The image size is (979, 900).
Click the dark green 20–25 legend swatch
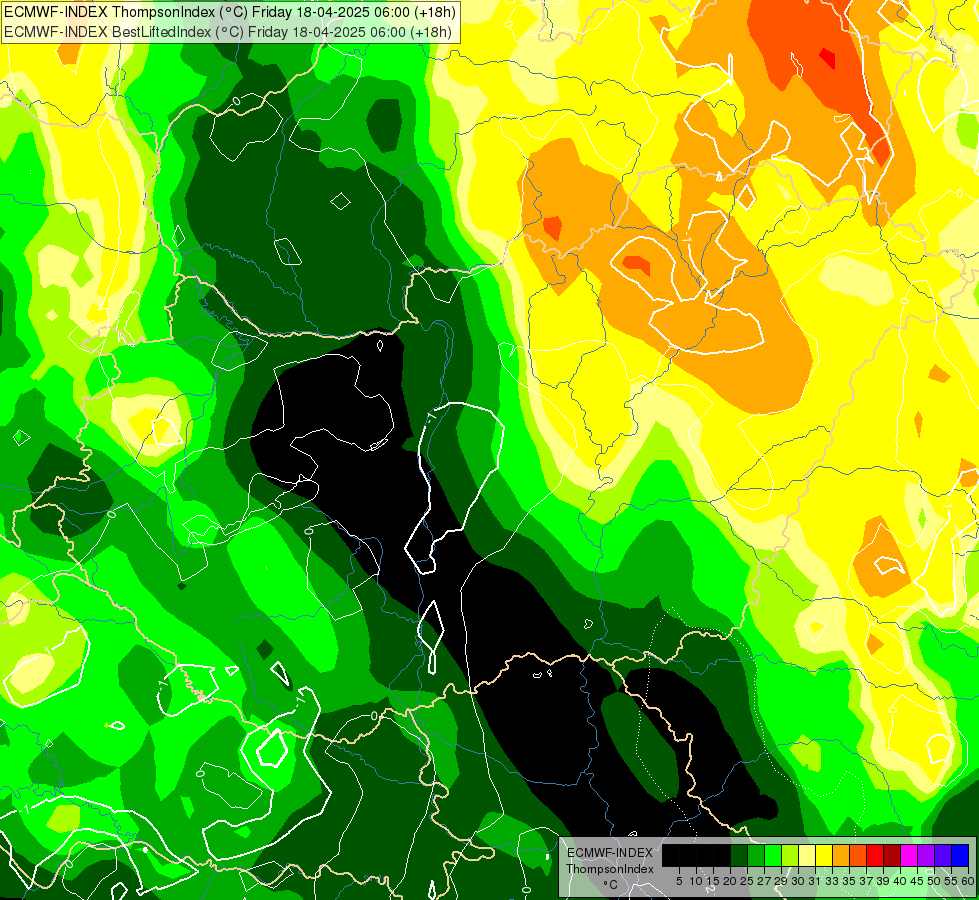click(x=739, y=855)
